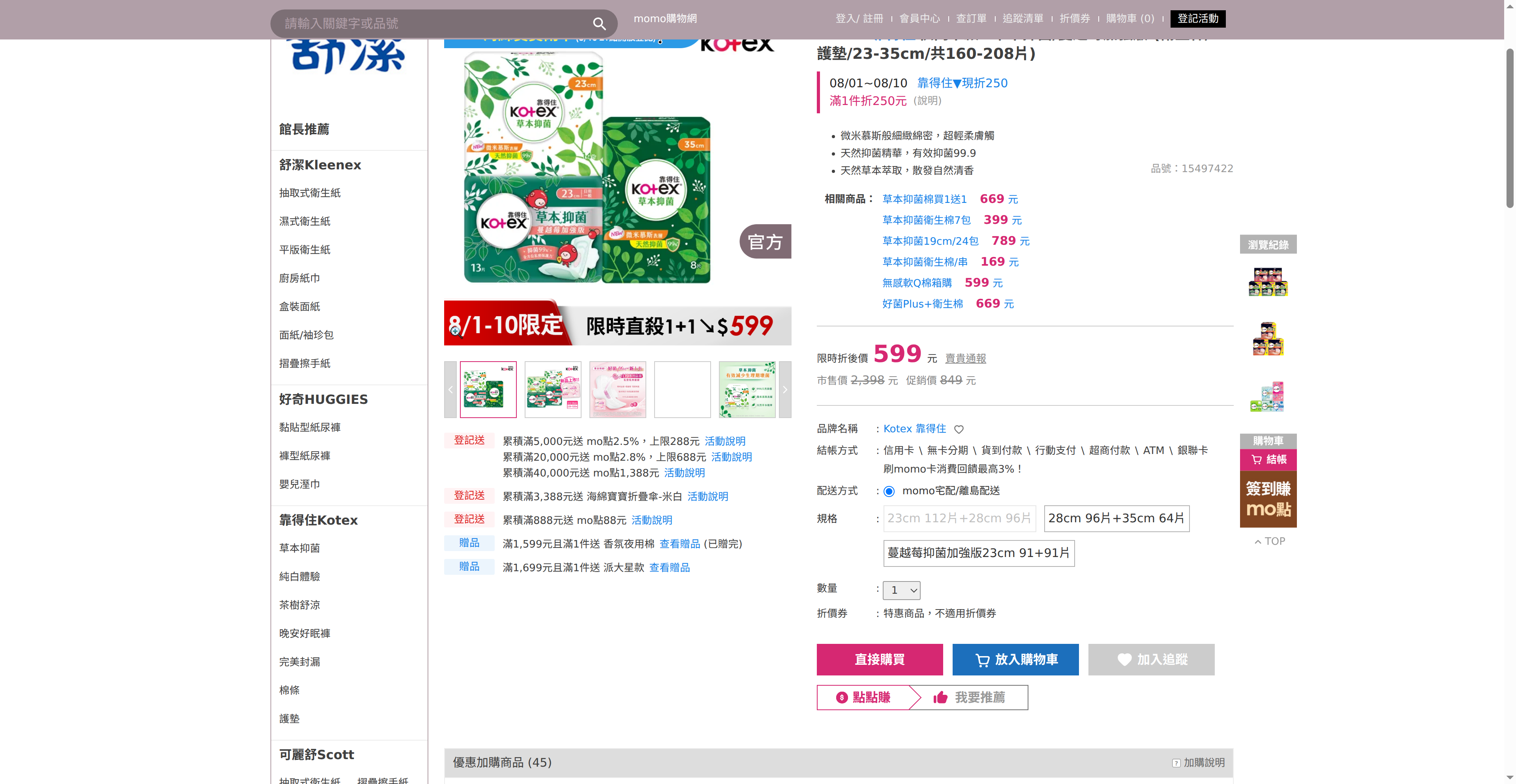Click the 加購說明 help icon

pos(1176,763)
